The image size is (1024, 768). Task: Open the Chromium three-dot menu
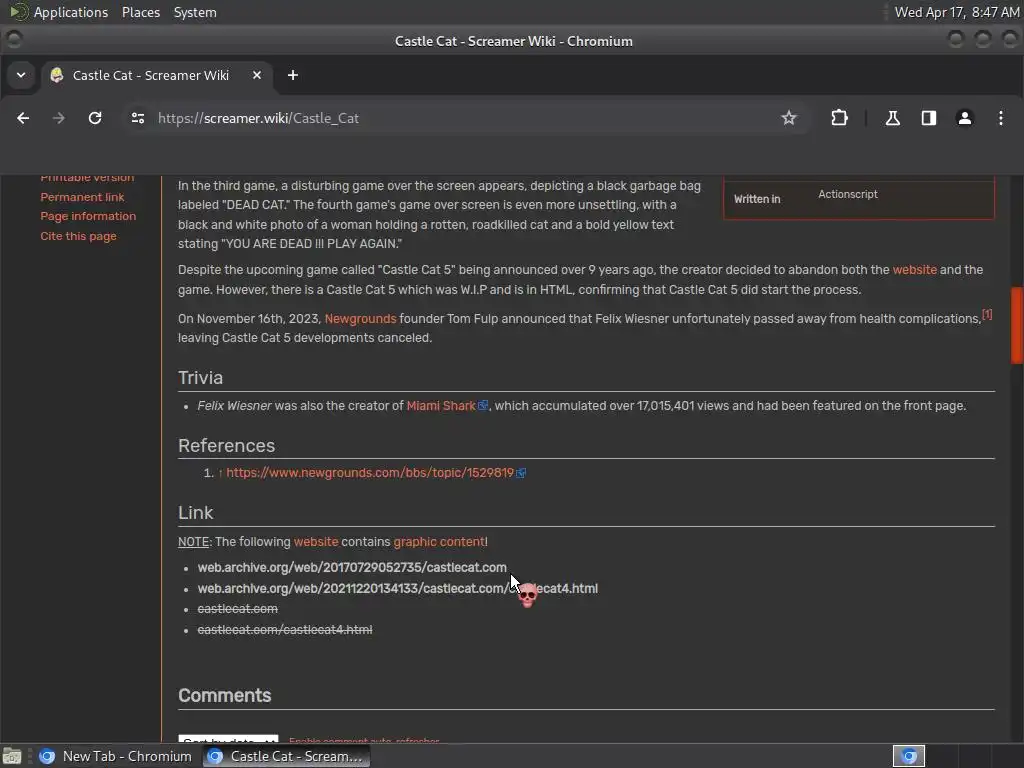1000,118
